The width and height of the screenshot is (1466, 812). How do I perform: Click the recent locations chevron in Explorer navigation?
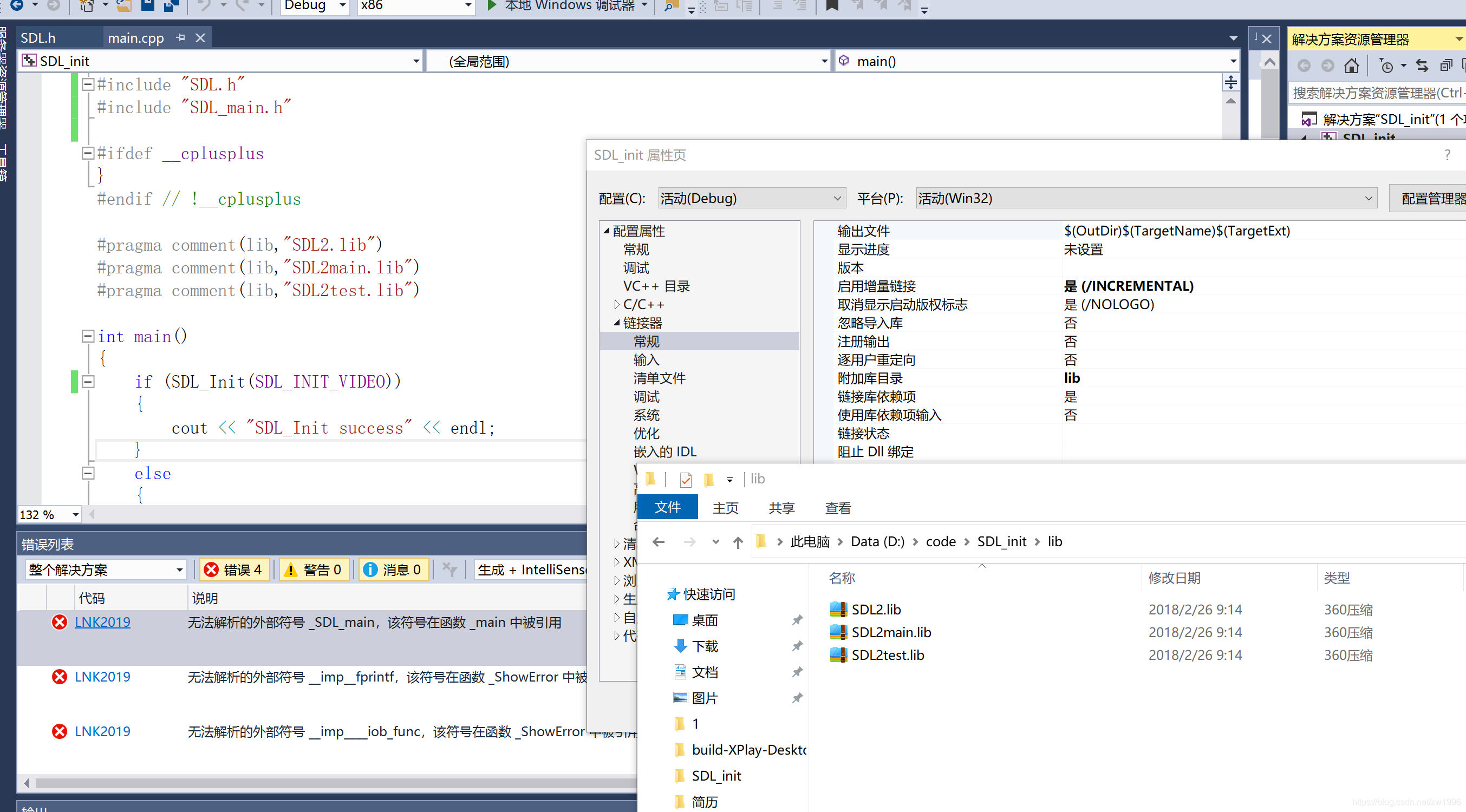click(715, 542)
